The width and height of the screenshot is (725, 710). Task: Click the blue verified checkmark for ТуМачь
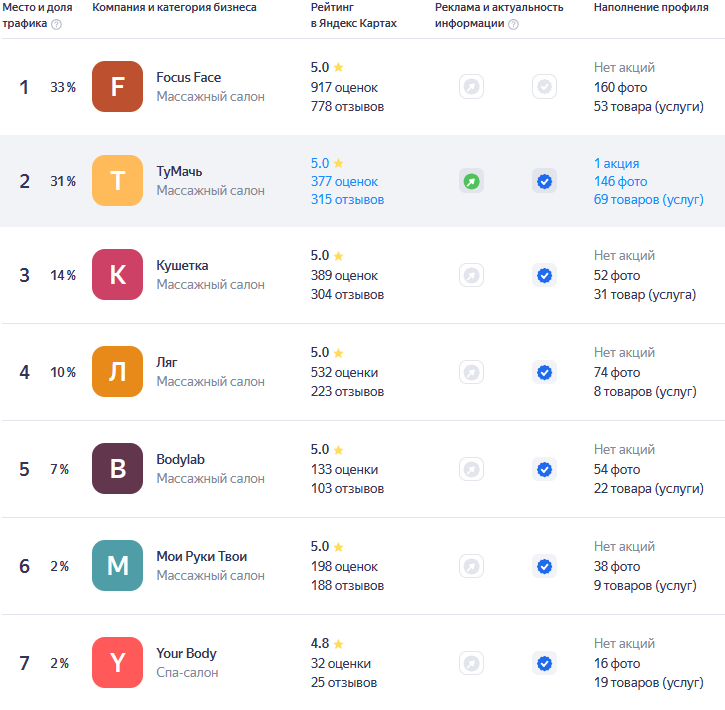point(544,181)
